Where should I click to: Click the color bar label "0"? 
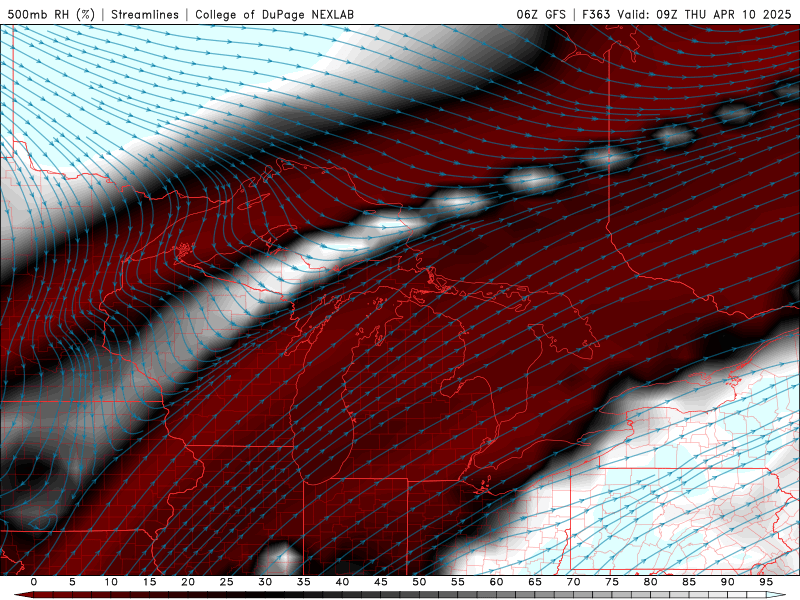pos(34,582)
